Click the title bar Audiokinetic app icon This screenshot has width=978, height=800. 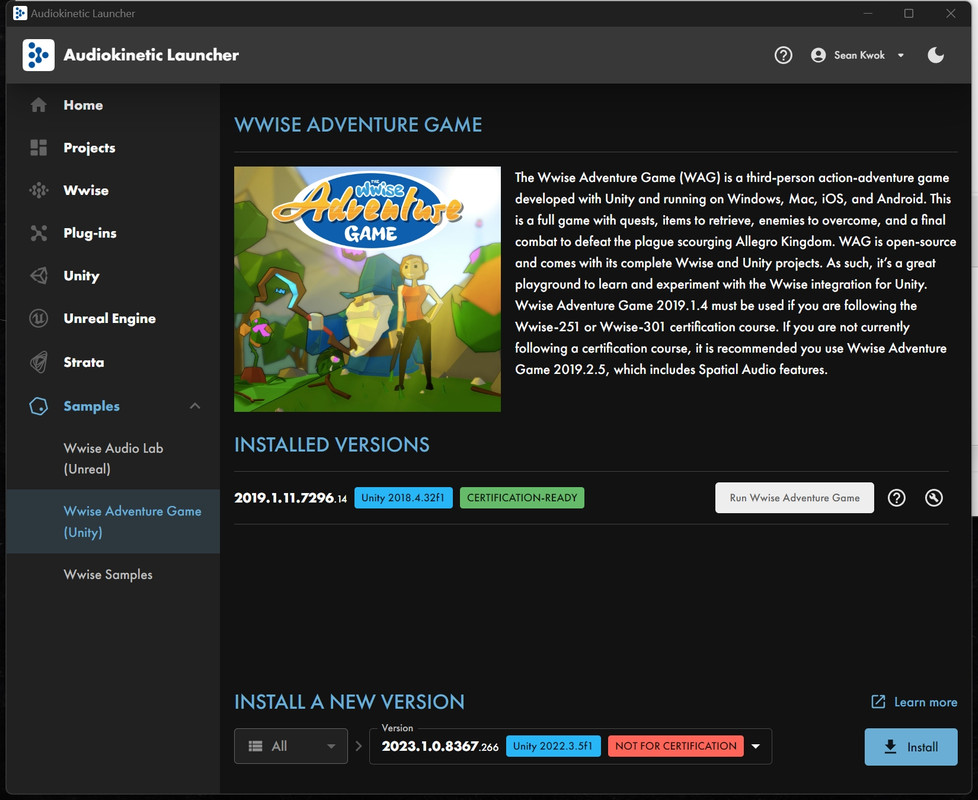coord(20,13)
